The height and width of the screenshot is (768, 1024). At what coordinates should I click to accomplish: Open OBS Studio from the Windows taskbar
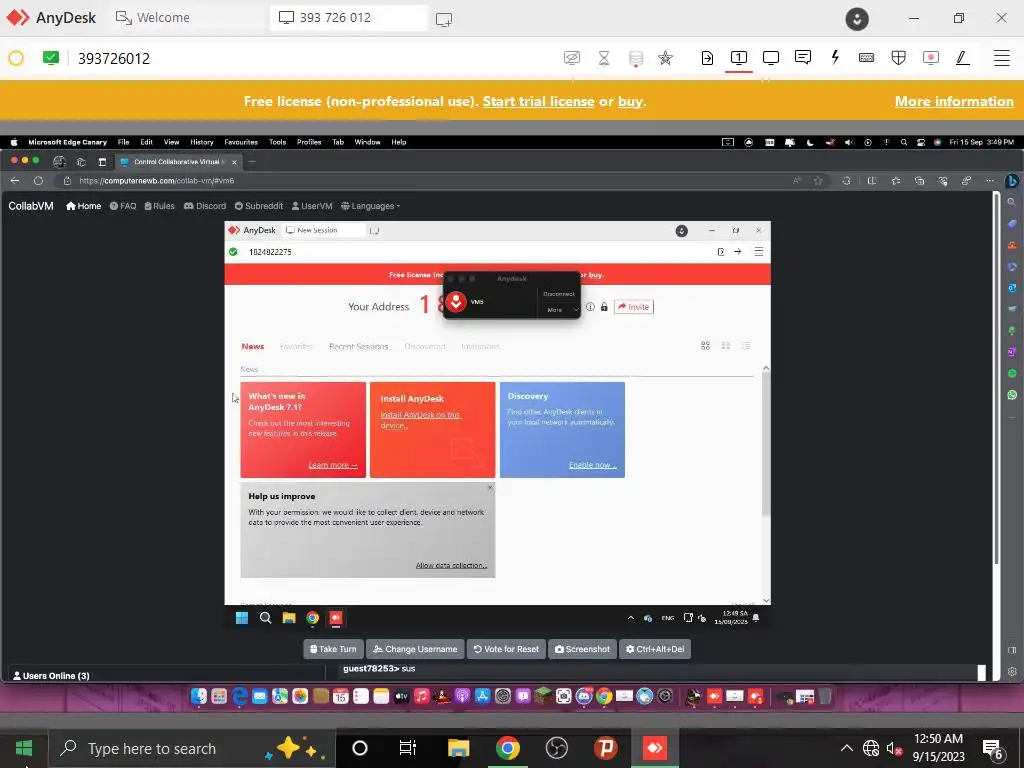[556, 748]
